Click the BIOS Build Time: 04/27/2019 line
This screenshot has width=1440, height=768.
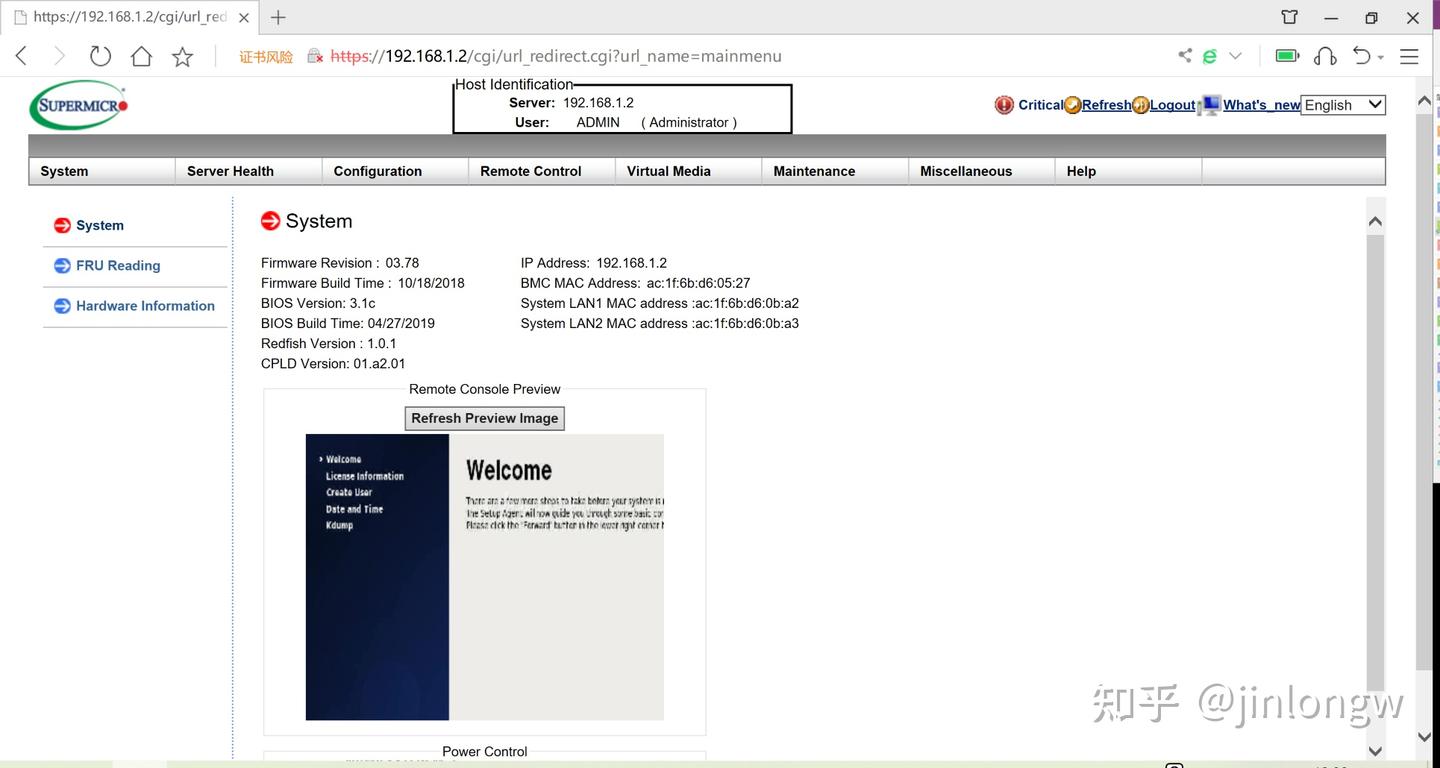coord(348,323)
